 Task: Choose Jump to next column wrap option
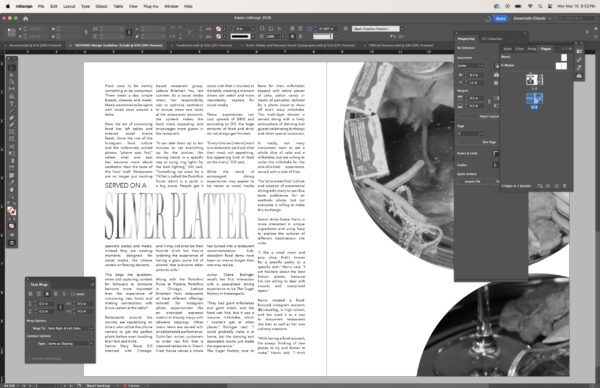point(64,294)
